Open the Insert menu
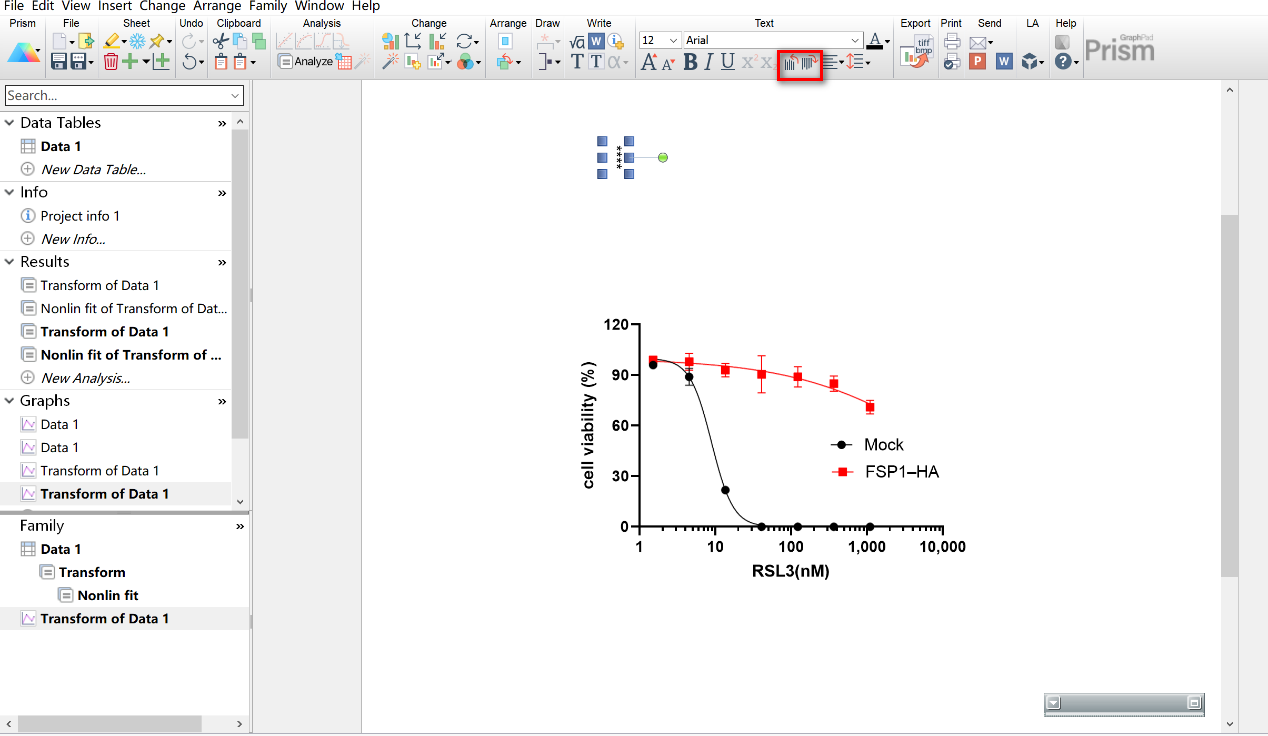 [x=115, y=6]
